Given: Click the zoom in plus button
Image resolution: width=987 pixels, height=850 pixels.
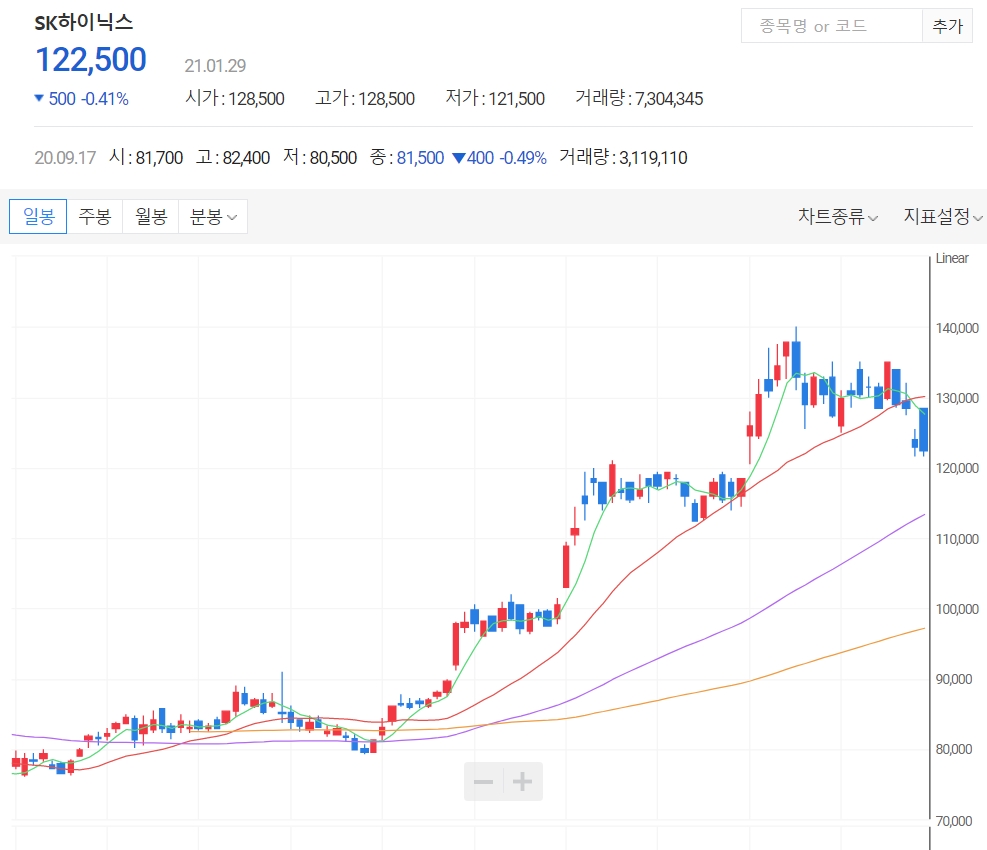Looking at the screenshot, I should (x=523, y=782).
